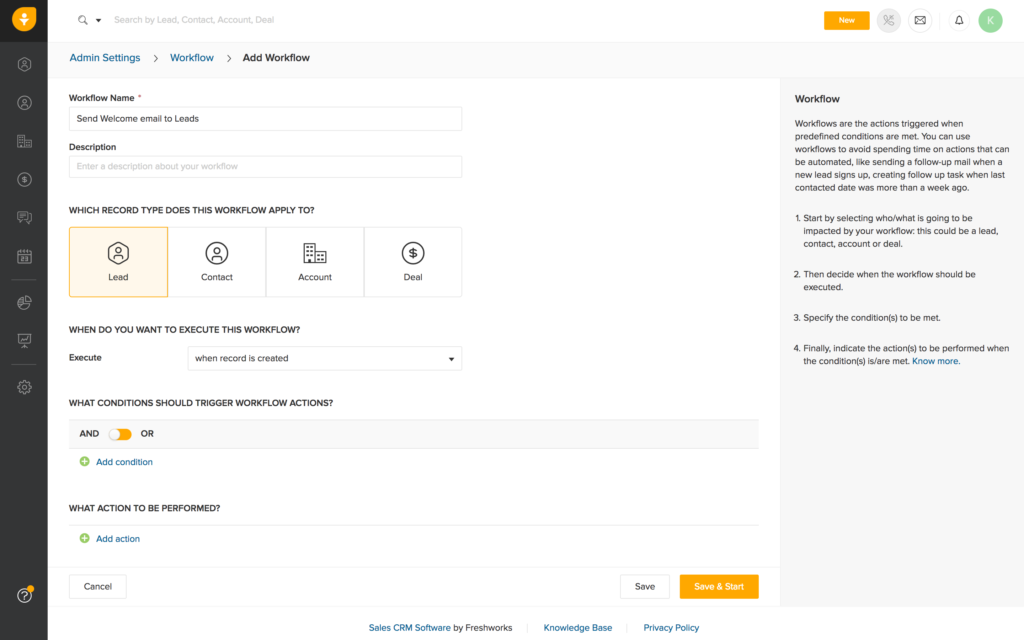This screenshot has width=1024, height=640.
Task: Open Leads from the sidebar icon
Action: (x=24, y=65)
